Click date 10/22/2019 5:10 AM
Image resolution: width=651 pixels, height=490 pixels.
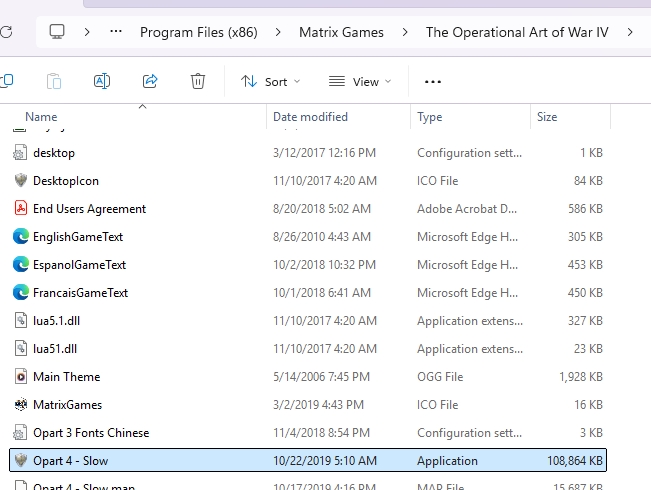click(325, 461)
